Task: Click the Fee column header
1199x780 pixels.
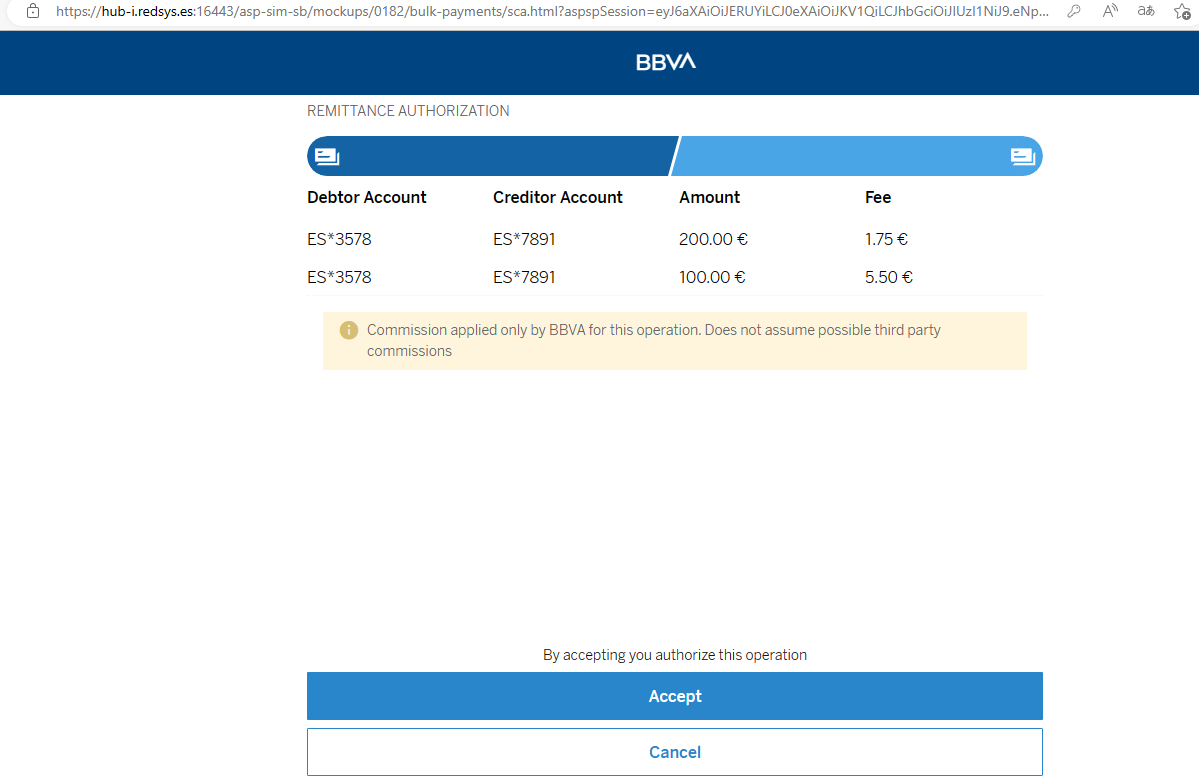Action: (877, 197)
